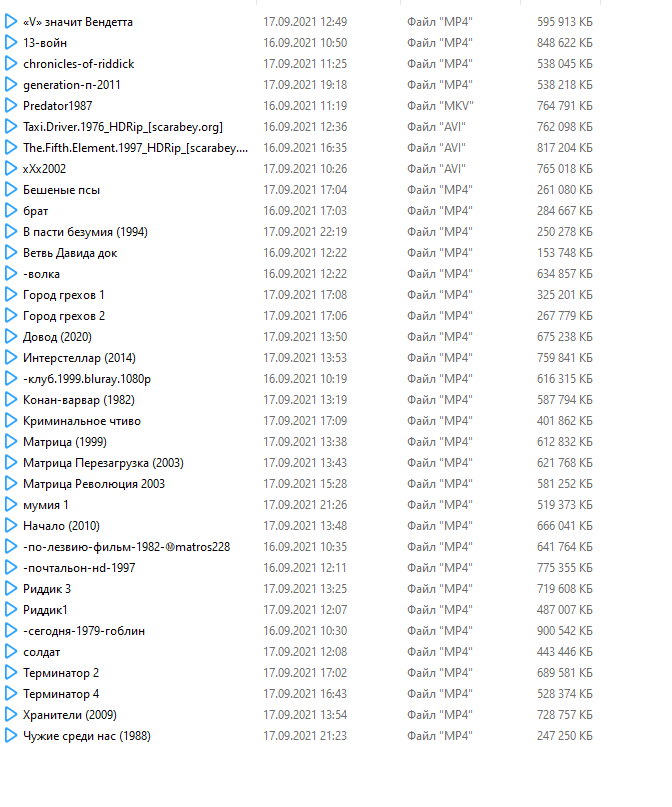Click the size 848 622 КБ
Viewport: 672px width, 807px height.
pos(564,43)
